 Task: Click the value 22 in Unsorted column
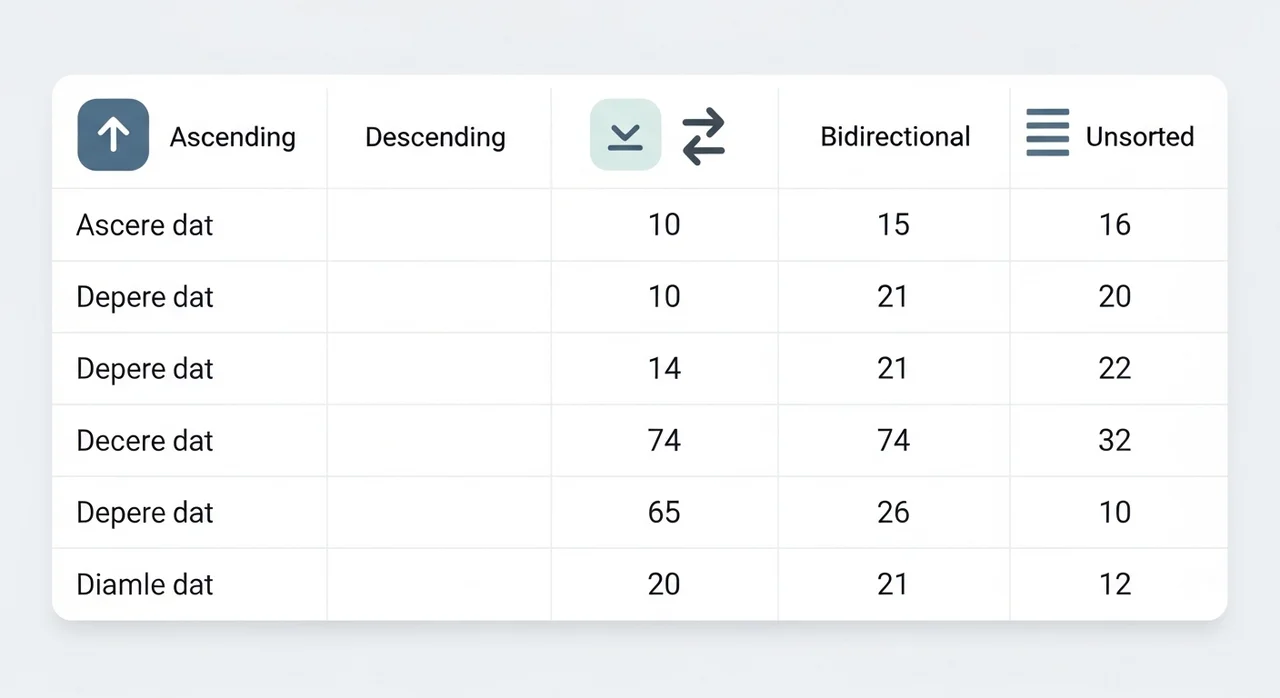(x=1114, y=369)
